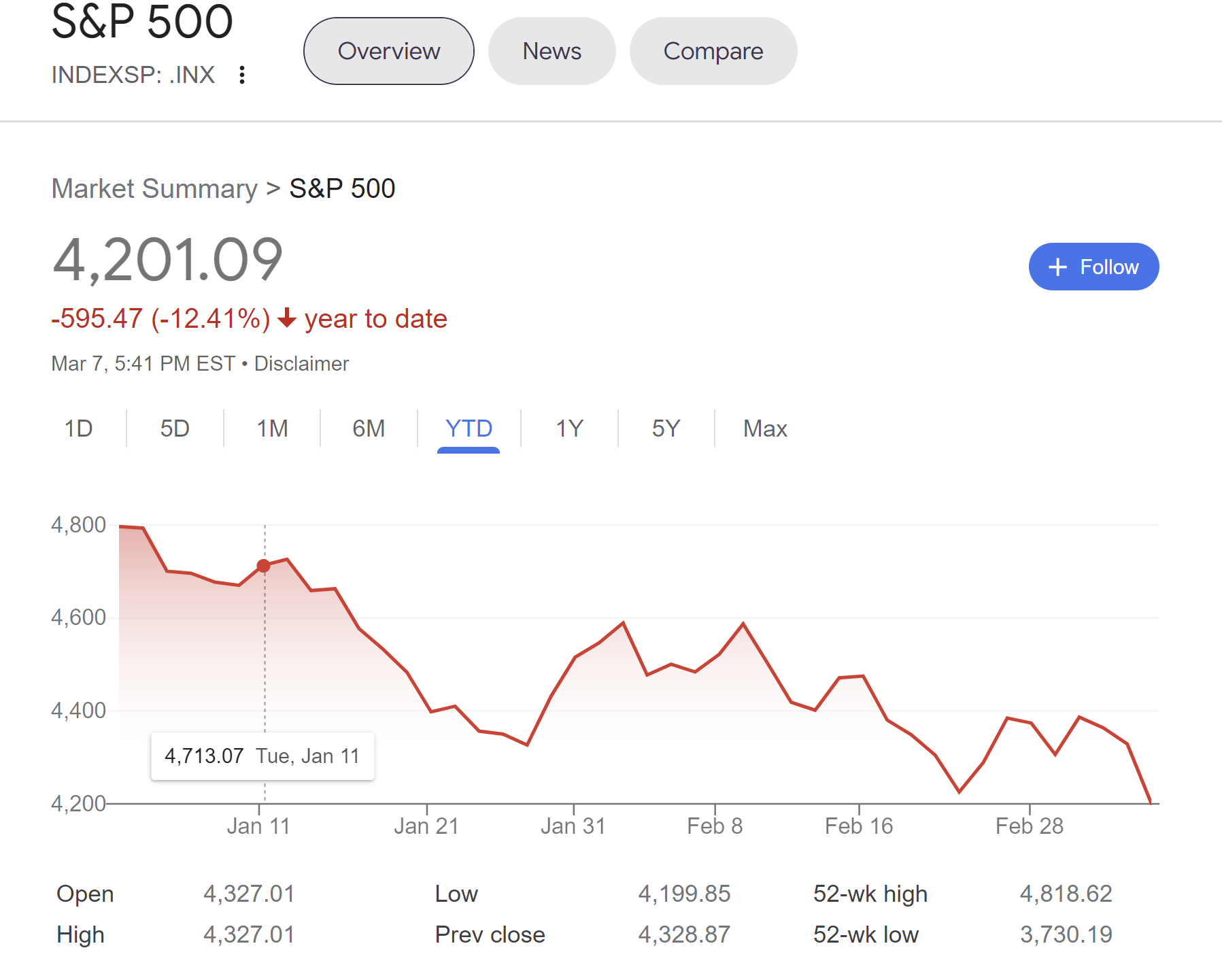Open the Compare tab

[713, 51]
